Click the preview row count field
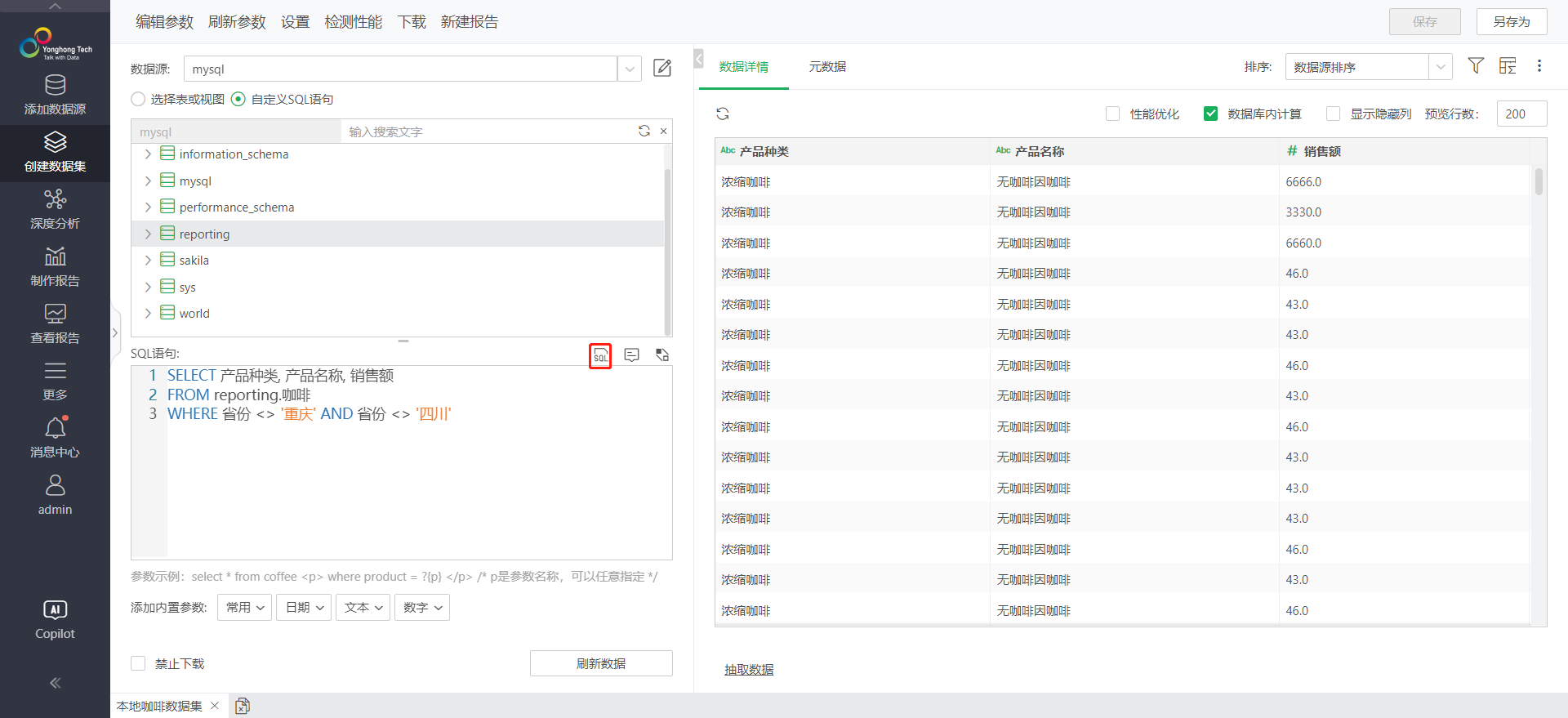This screenshot has height=718, width=1568. click(1521, 114)
